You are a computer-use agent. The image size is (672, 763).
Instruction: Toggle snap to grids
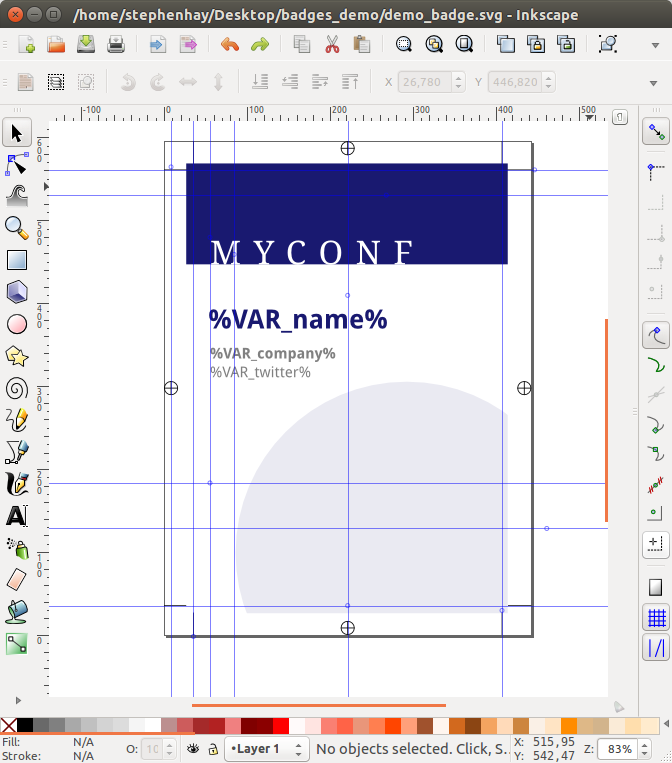point(656,618)
